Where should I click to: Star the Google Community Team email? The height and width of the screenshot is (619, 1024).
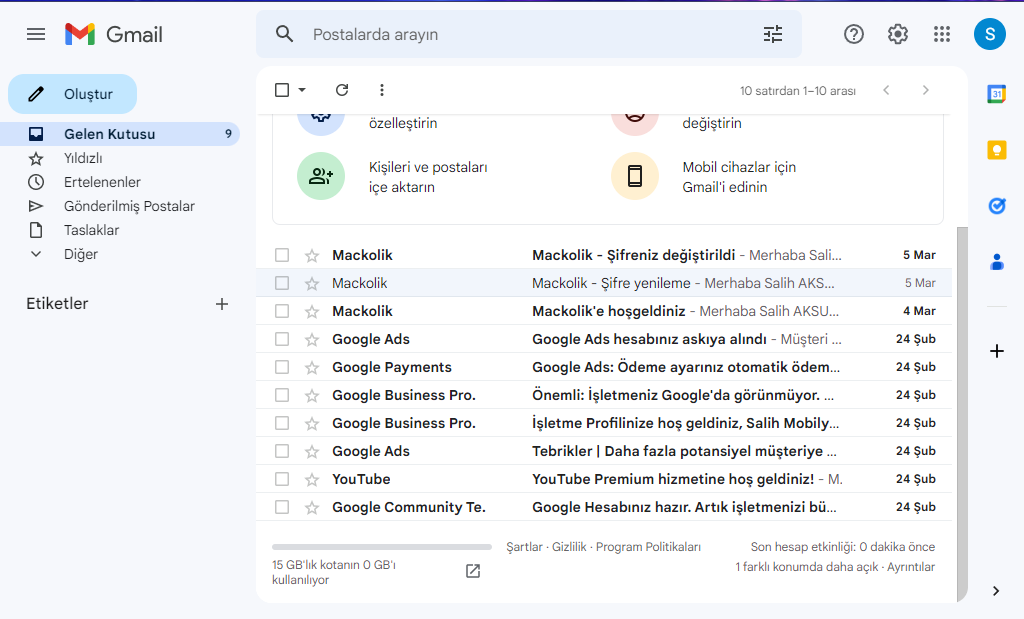312,507
